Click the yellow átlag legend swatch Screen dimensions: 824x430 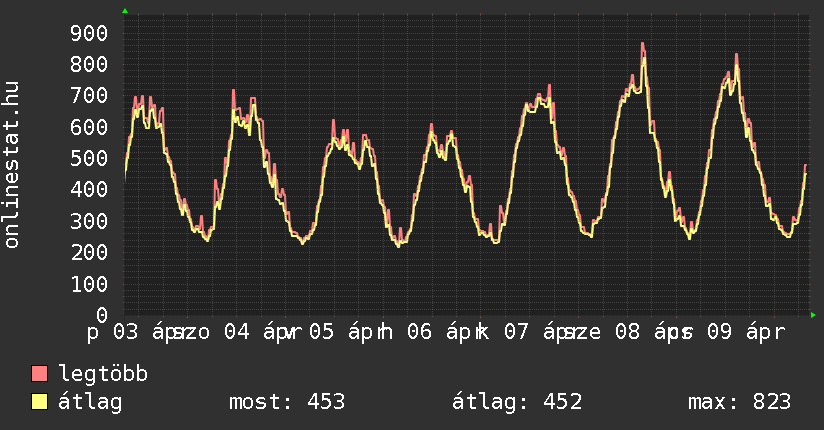click(x=40, y=402)
